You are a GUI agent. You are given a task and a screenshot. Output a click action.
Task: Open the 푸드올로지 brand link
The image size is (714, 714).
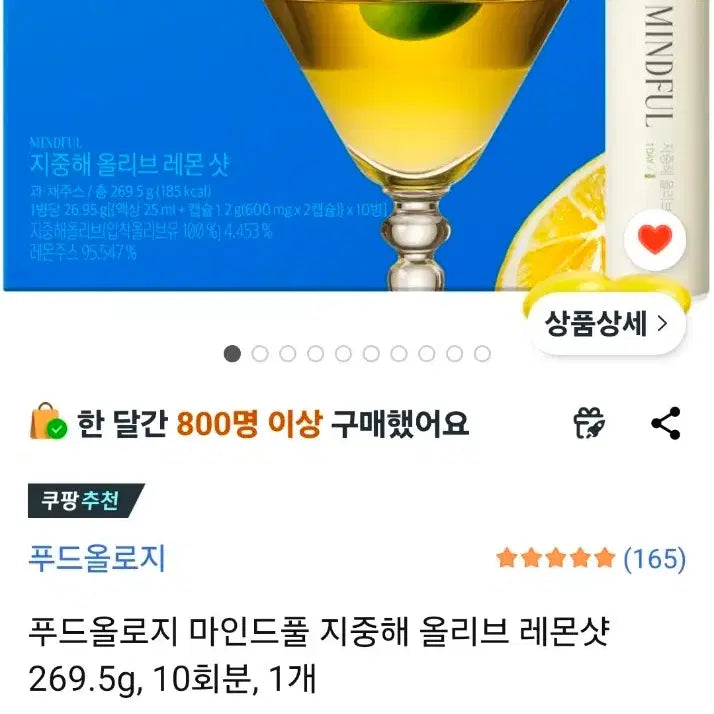(x=97, y=558)
